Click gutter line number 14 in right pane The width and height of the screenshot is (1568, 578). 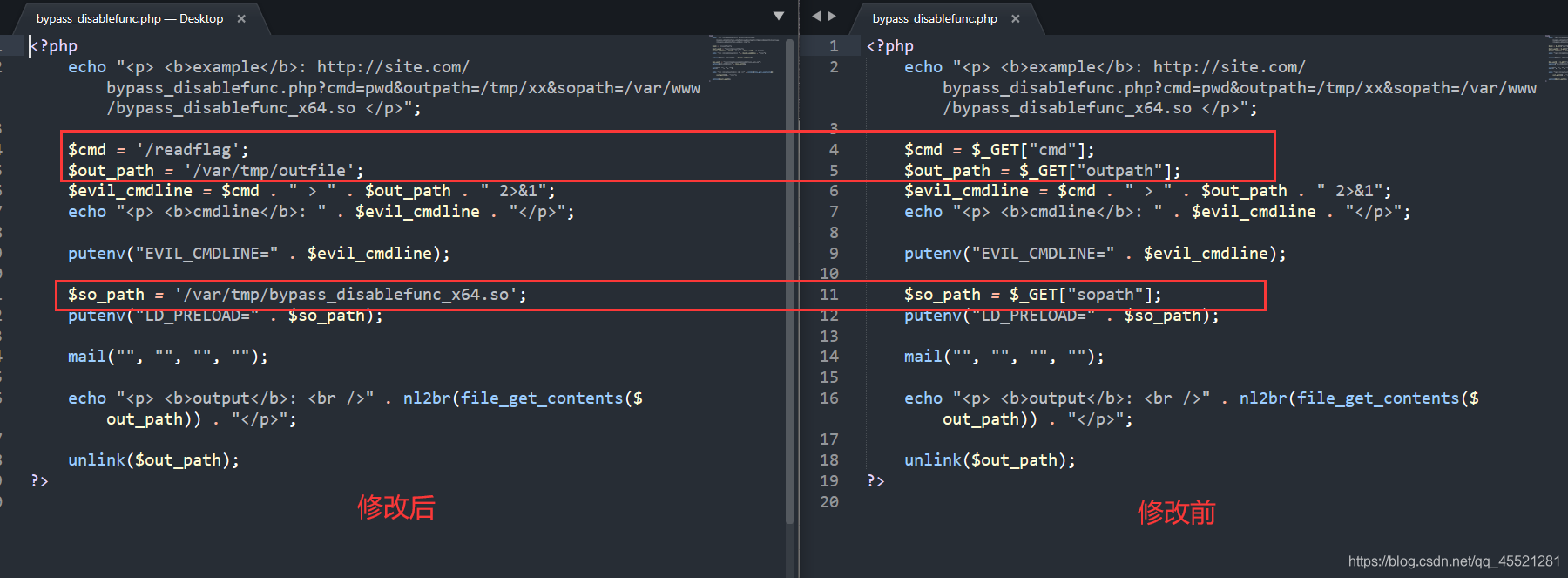point(828,357)
